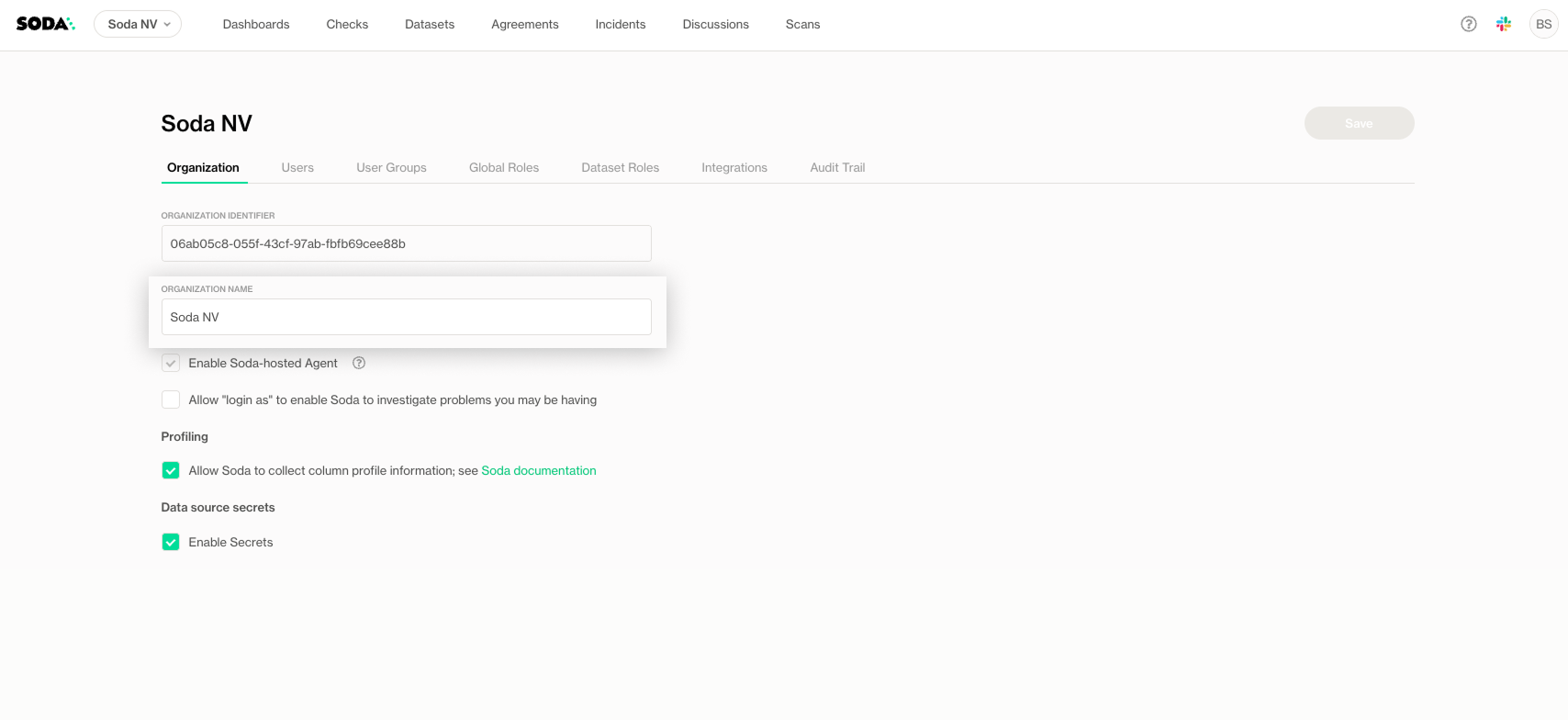This screenshot has width=1568, height=720.
Task: Click the Soda logo in header
Action: click(x=45, y=24)
